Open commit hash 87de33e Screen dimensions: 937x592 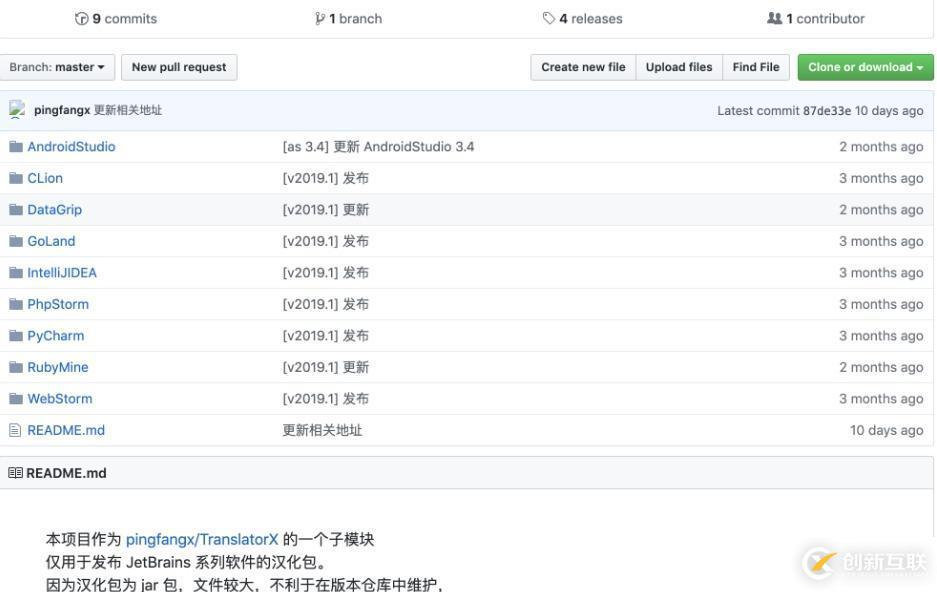pyautogui.click(x=826, y=111)
